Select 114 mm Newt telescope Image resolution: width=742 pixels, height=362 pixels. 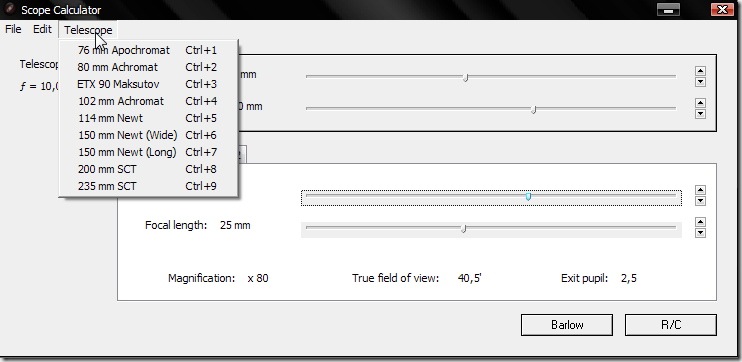tap(147, 118)
